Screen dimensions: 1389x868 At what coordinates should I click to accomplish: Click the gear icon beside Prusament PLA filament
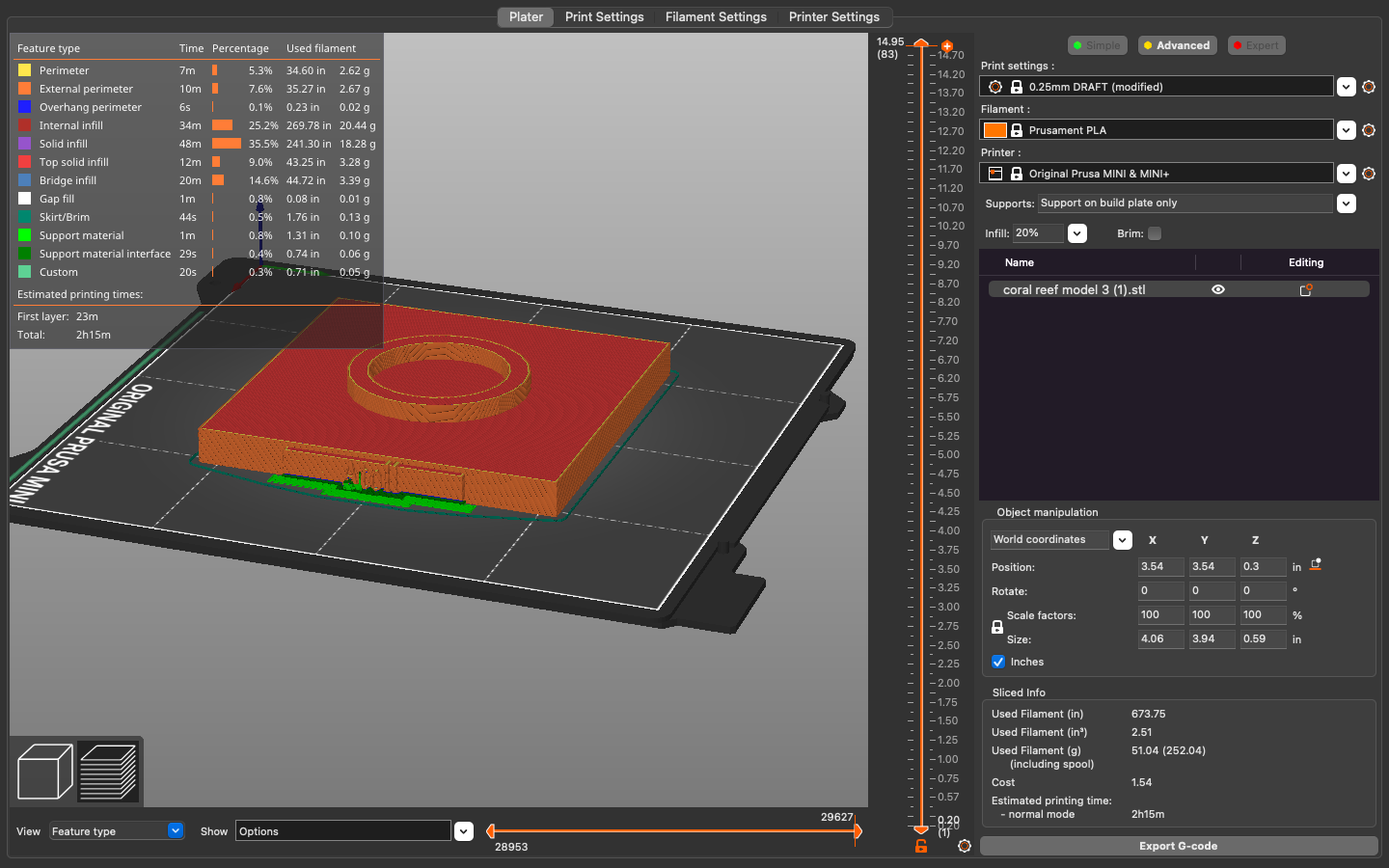1369,130
